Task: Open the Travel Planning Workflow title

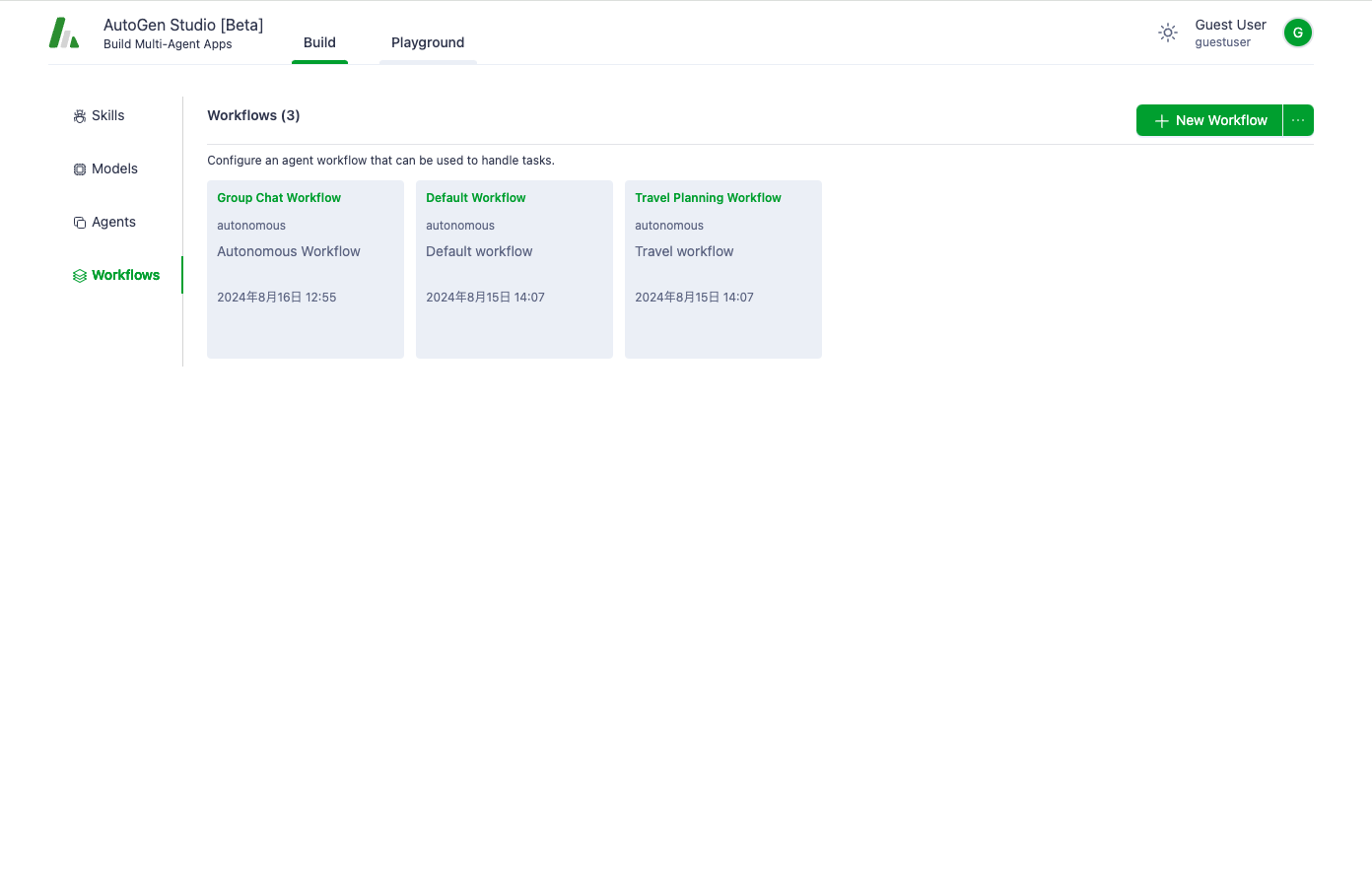Action: (x=708, y=198)
